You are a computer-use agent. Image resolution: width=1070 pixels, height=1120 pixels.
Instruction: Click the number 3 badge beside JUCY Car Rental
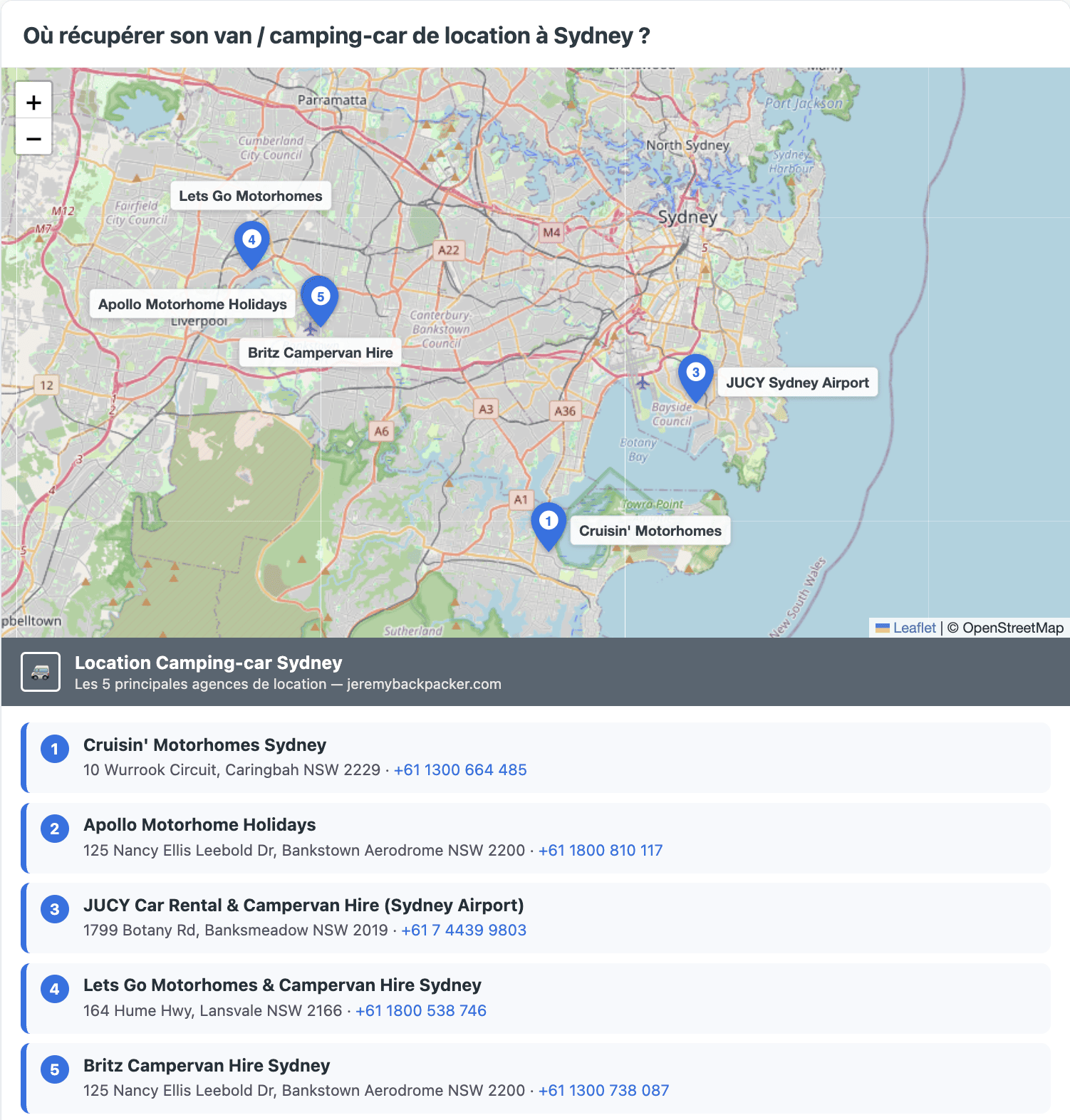click(x=55, y=909)
